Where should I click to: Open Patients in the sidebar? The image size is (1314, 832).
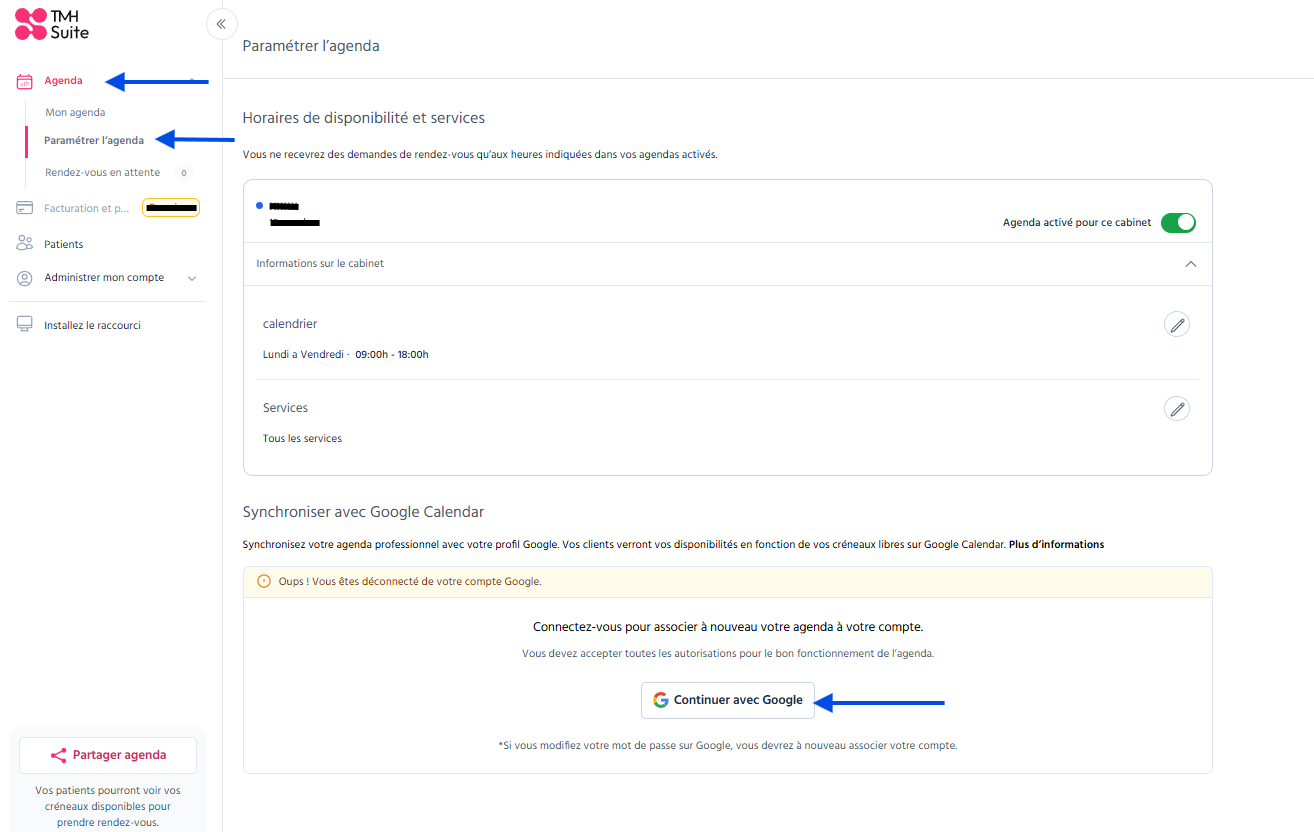pyautogui.click(x=64, y=244)
